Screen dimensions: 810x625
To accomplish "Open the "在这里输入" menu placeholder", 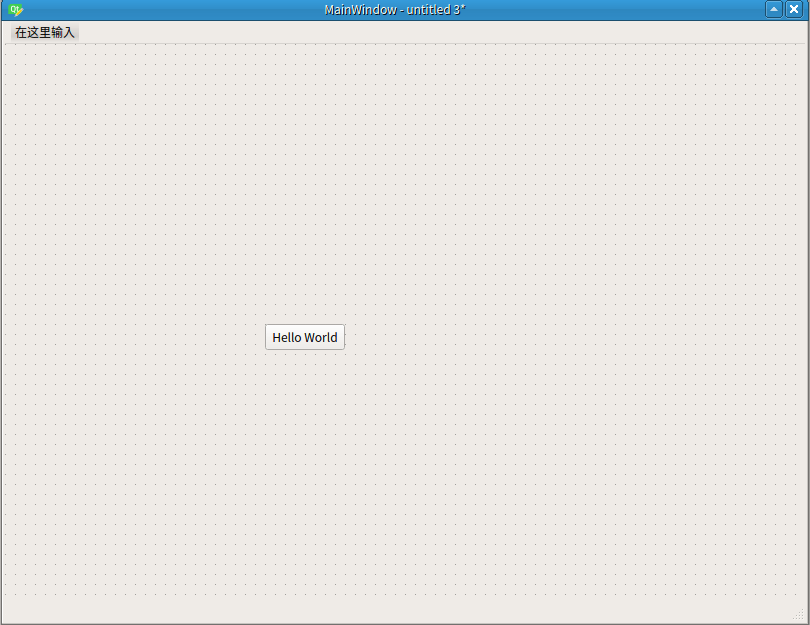I will pyautogui.click(x=45, y=32).
